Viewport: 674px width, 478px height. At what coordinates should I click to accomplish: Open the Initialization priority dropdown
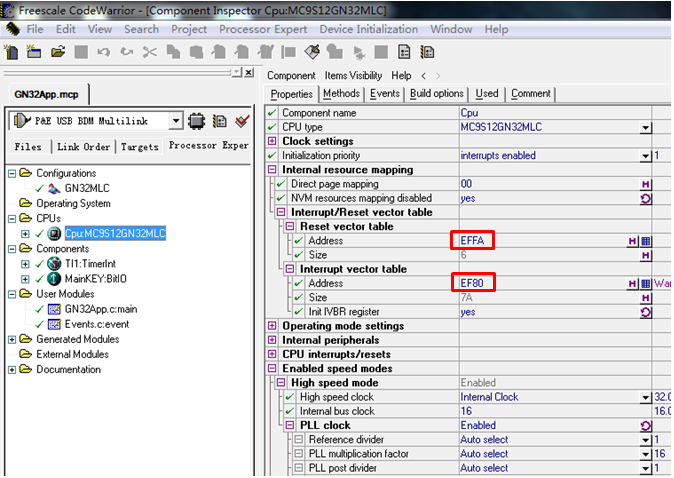(646, 156)
